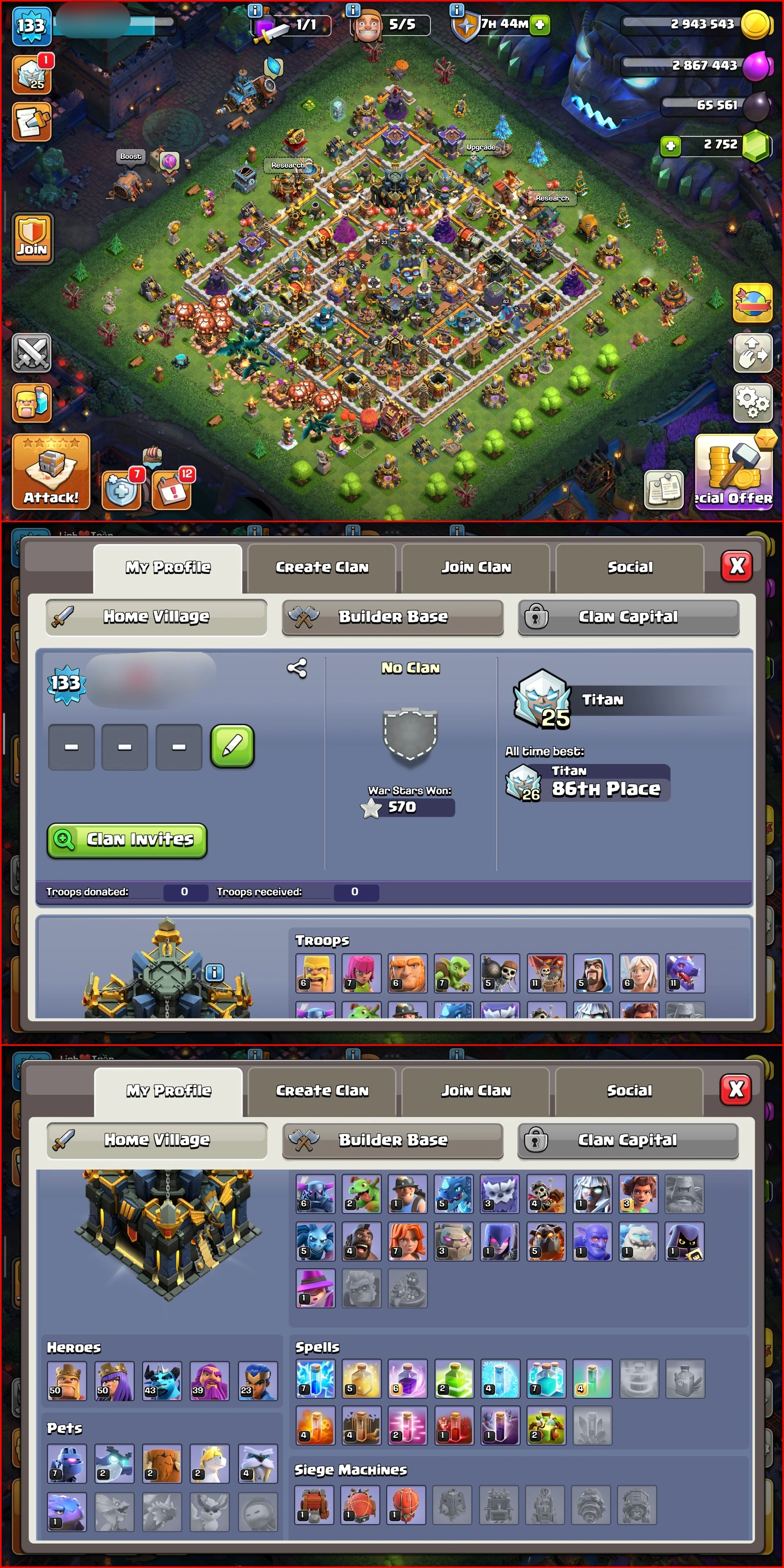Open the layout editor hand icon
The height and width of the screenshot is (1568, 784).
752,353
